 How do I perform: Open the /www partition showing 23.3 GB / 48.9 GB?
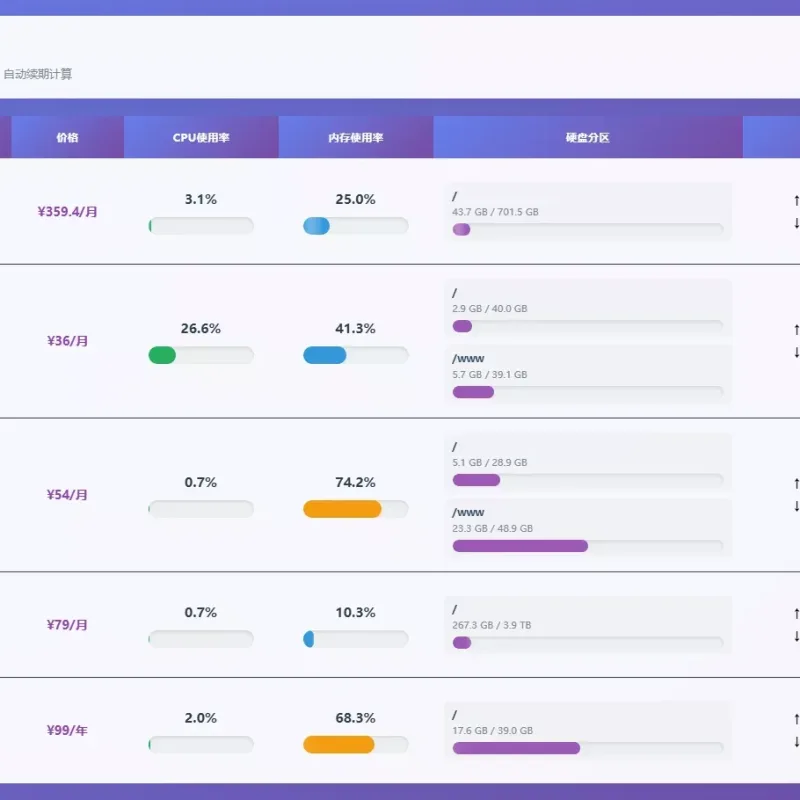588,528
